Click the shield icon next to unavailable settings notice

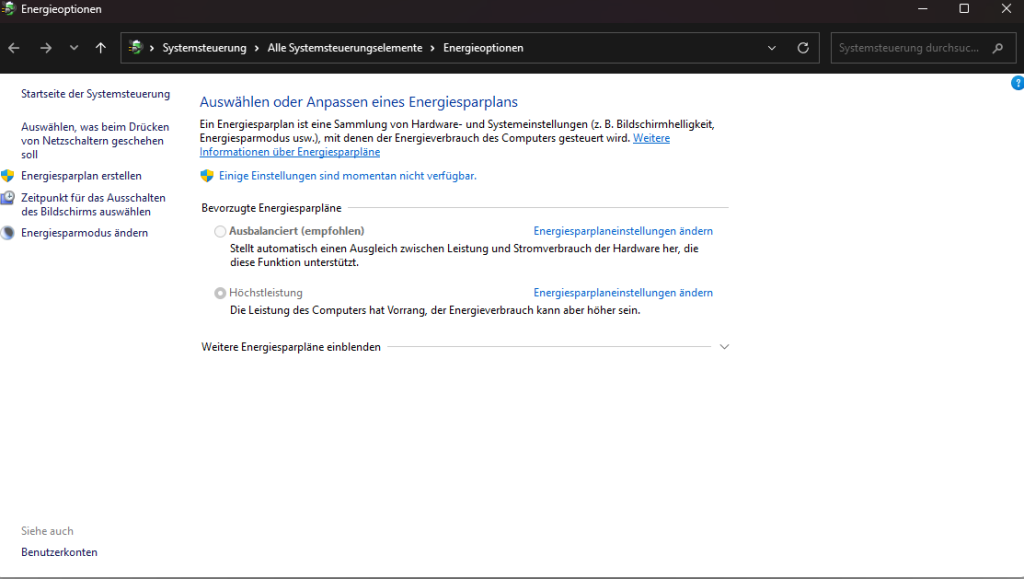pos(207,175)
